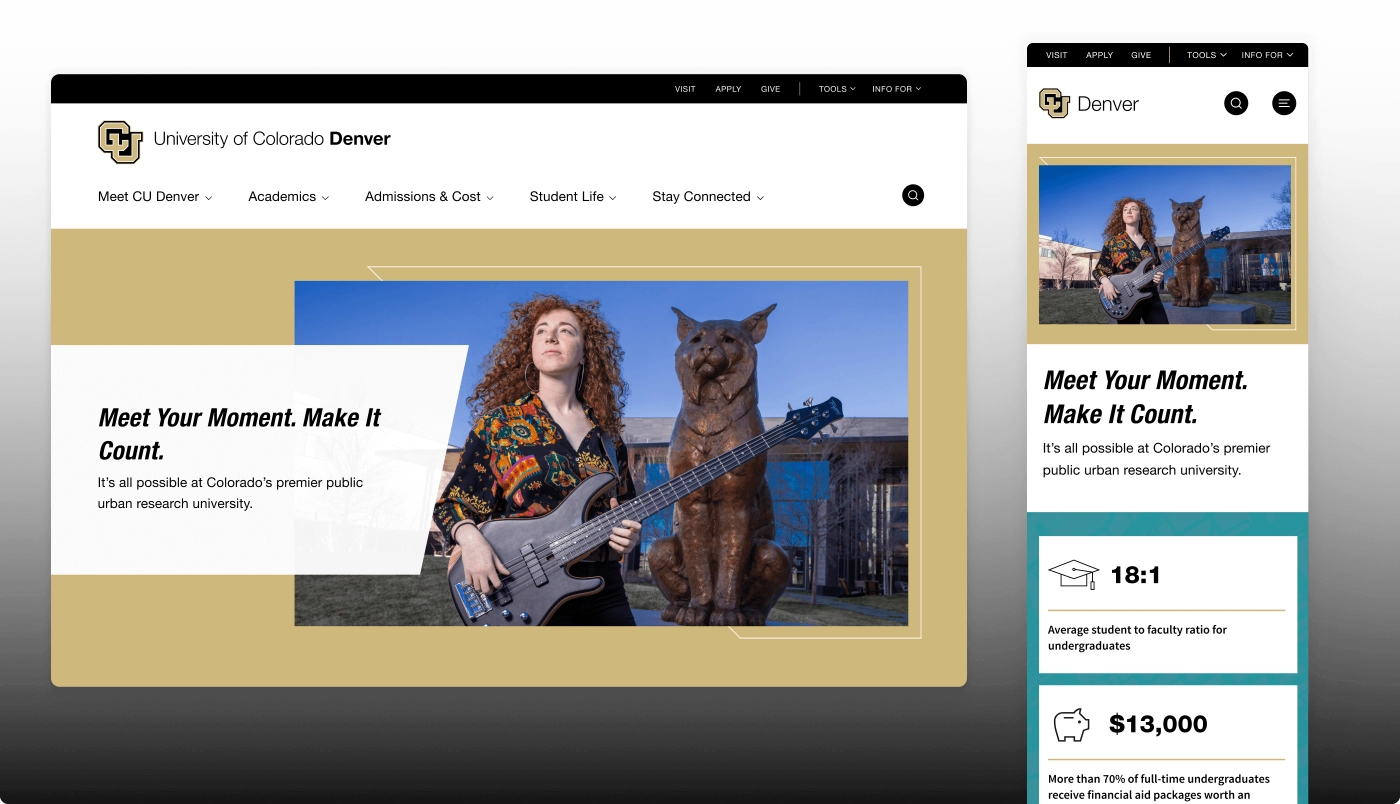Expand the Stay Connected dropdown menu

[708, 197]
